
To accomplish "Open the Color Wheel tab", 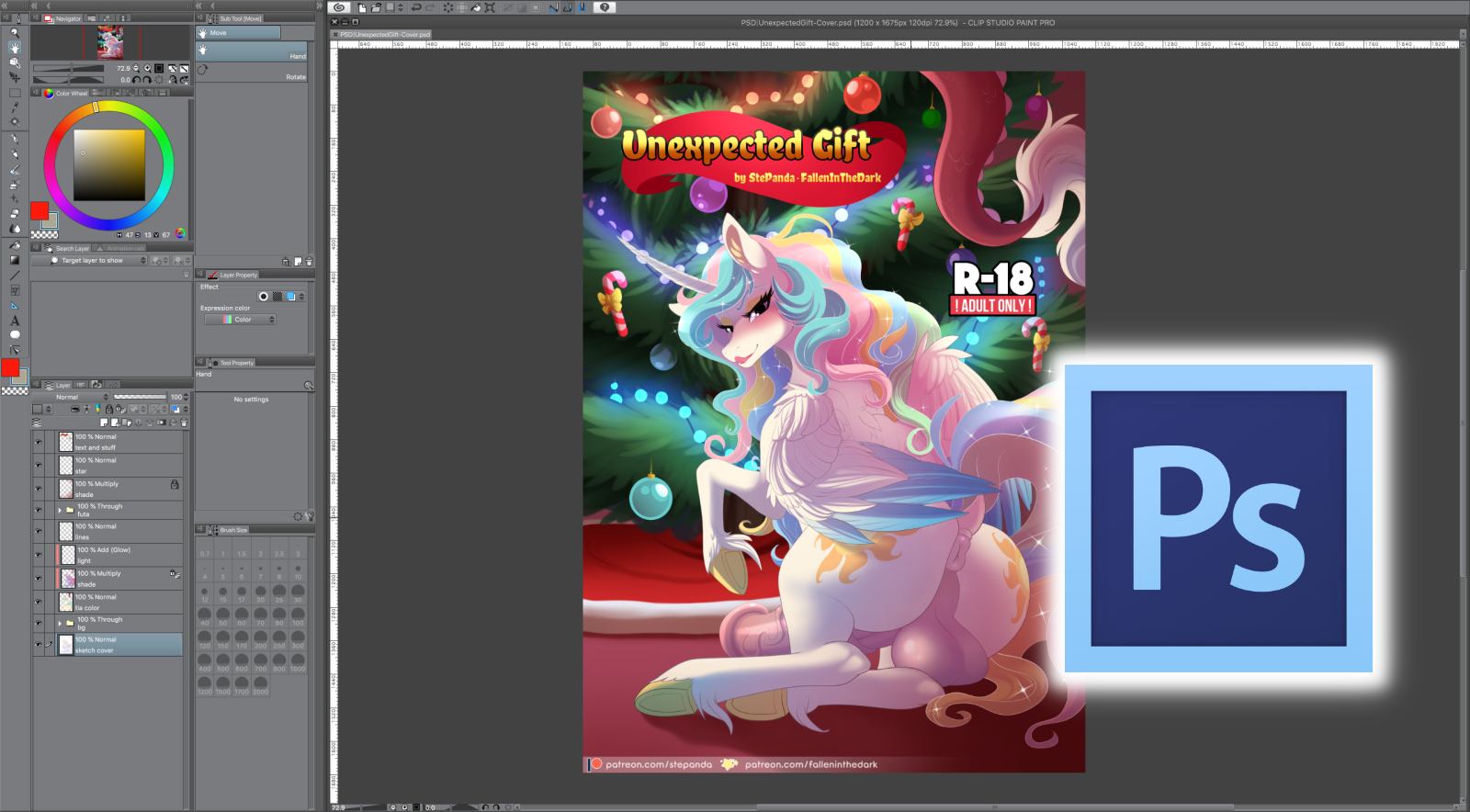I will [66, 93].
